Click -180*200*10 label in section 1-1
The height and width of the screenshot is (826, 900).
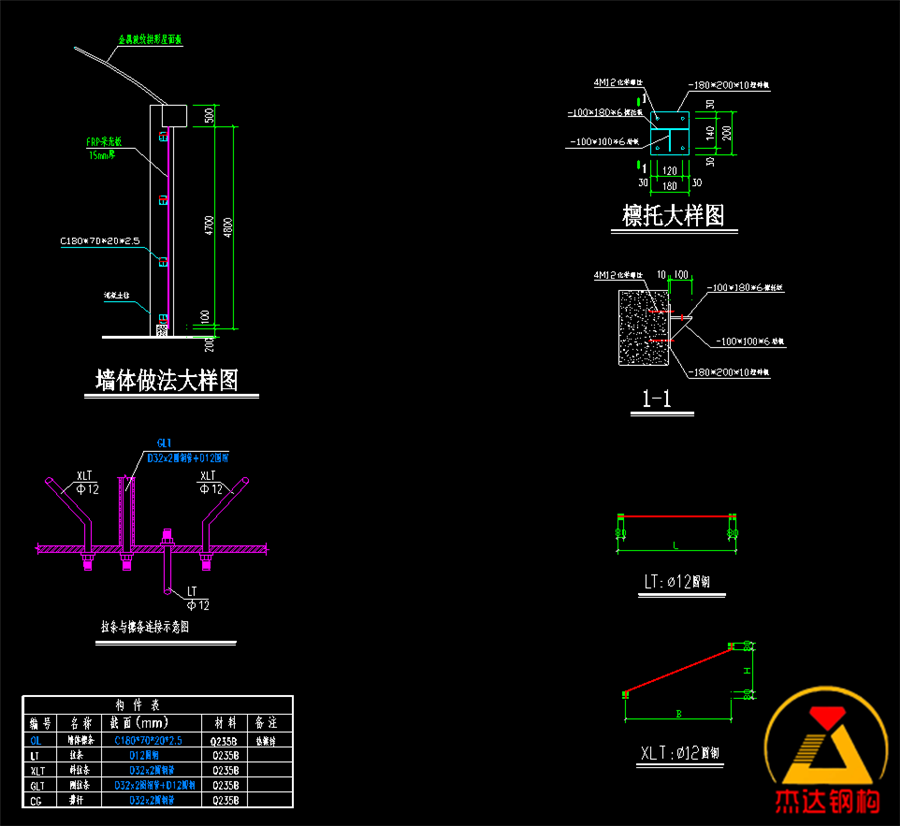729,373
